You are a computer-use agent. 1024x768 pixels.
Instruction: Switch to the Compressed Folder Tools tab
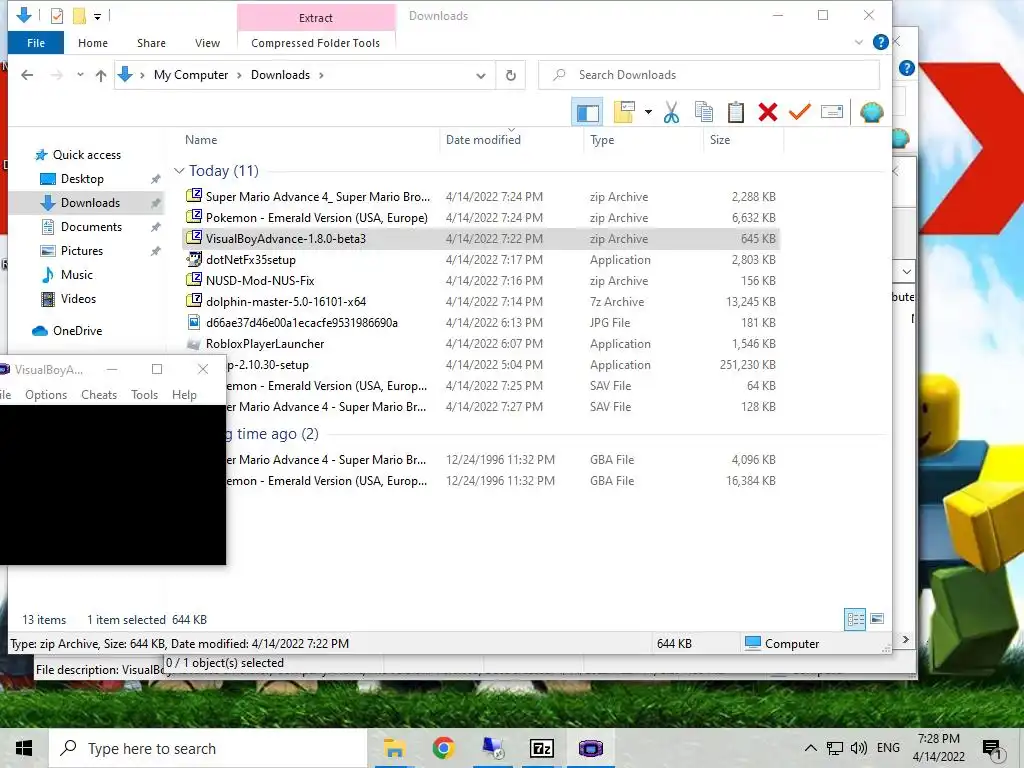[315, 43]
